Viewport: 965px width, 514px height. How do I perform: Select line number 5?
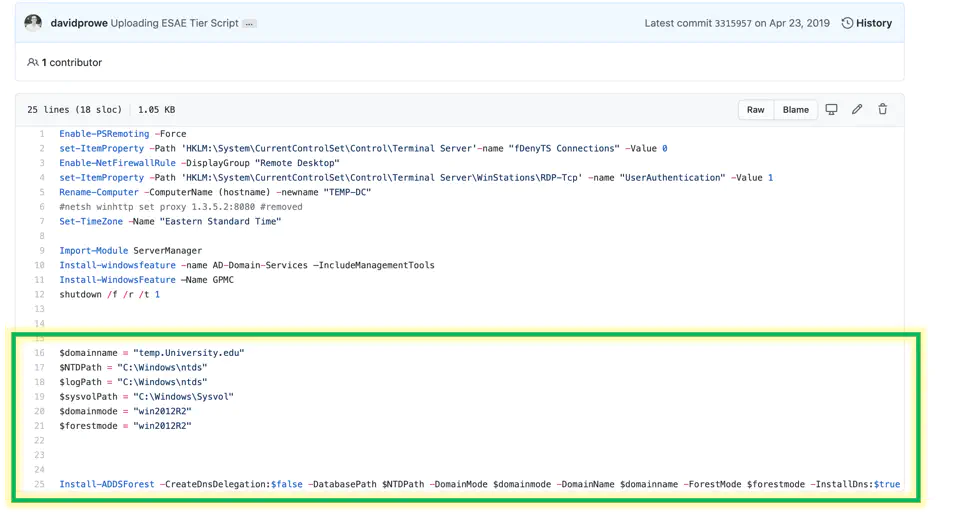[x=42, y=192]
